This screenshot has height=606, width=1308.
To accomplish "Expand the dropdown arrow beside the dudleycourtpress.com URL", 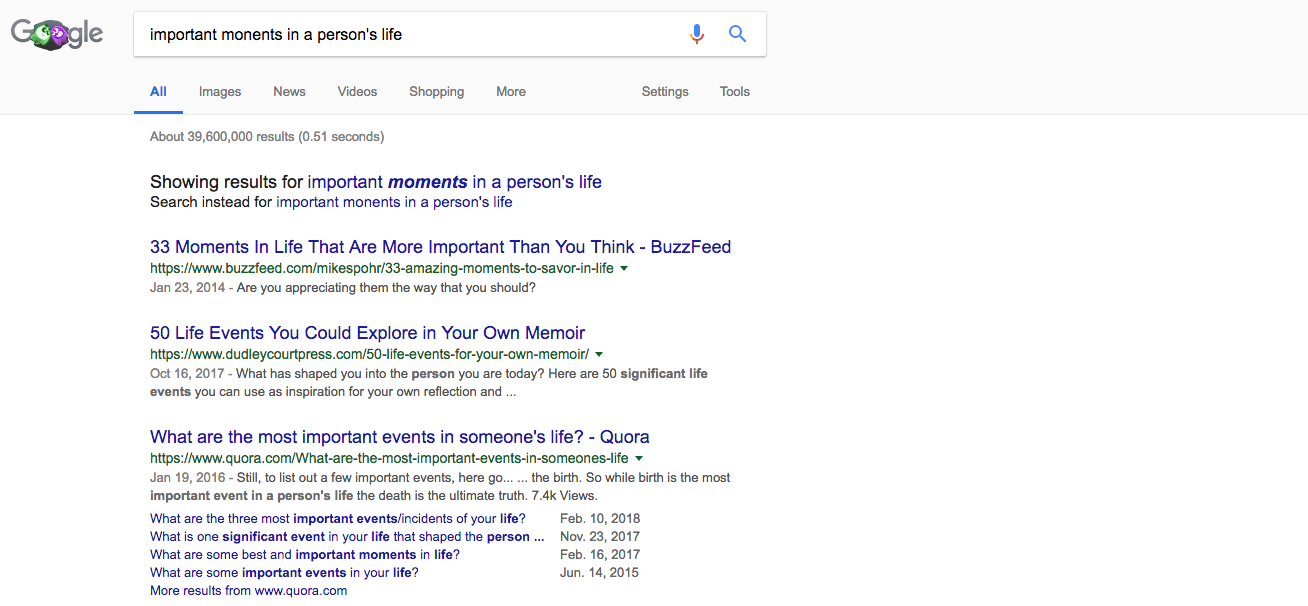I will (599, 355).
